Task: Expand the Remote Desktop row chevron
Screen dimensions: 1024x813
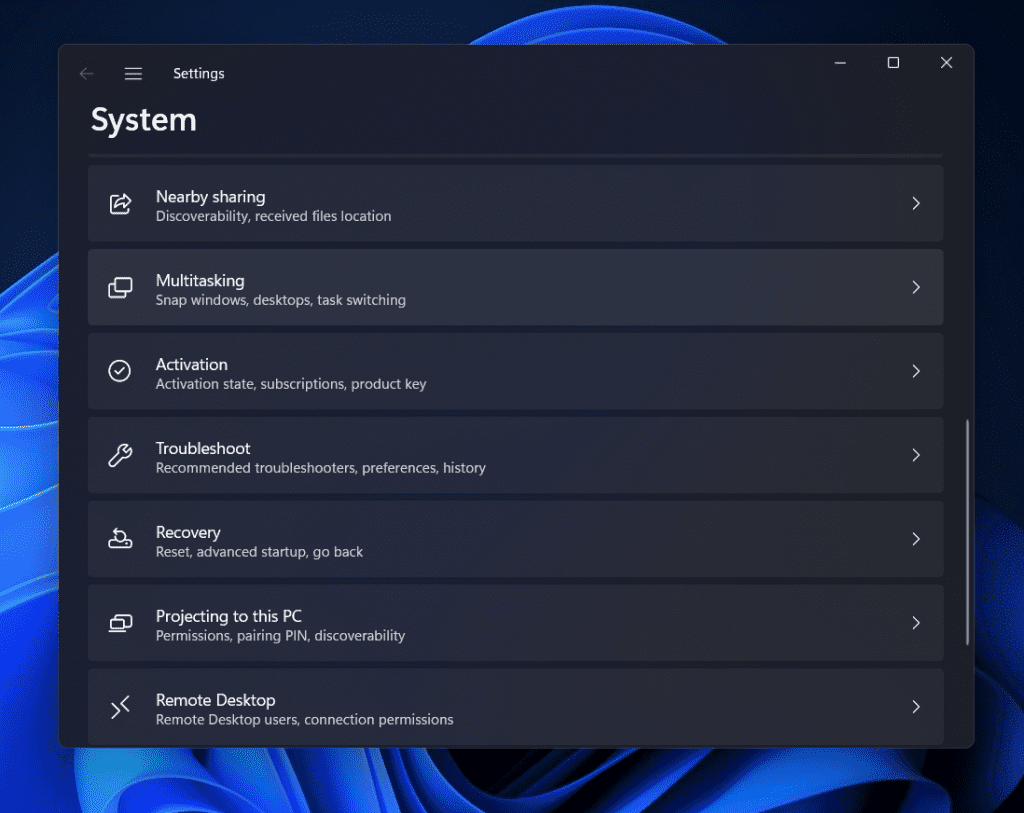Action: click(916, 707)
